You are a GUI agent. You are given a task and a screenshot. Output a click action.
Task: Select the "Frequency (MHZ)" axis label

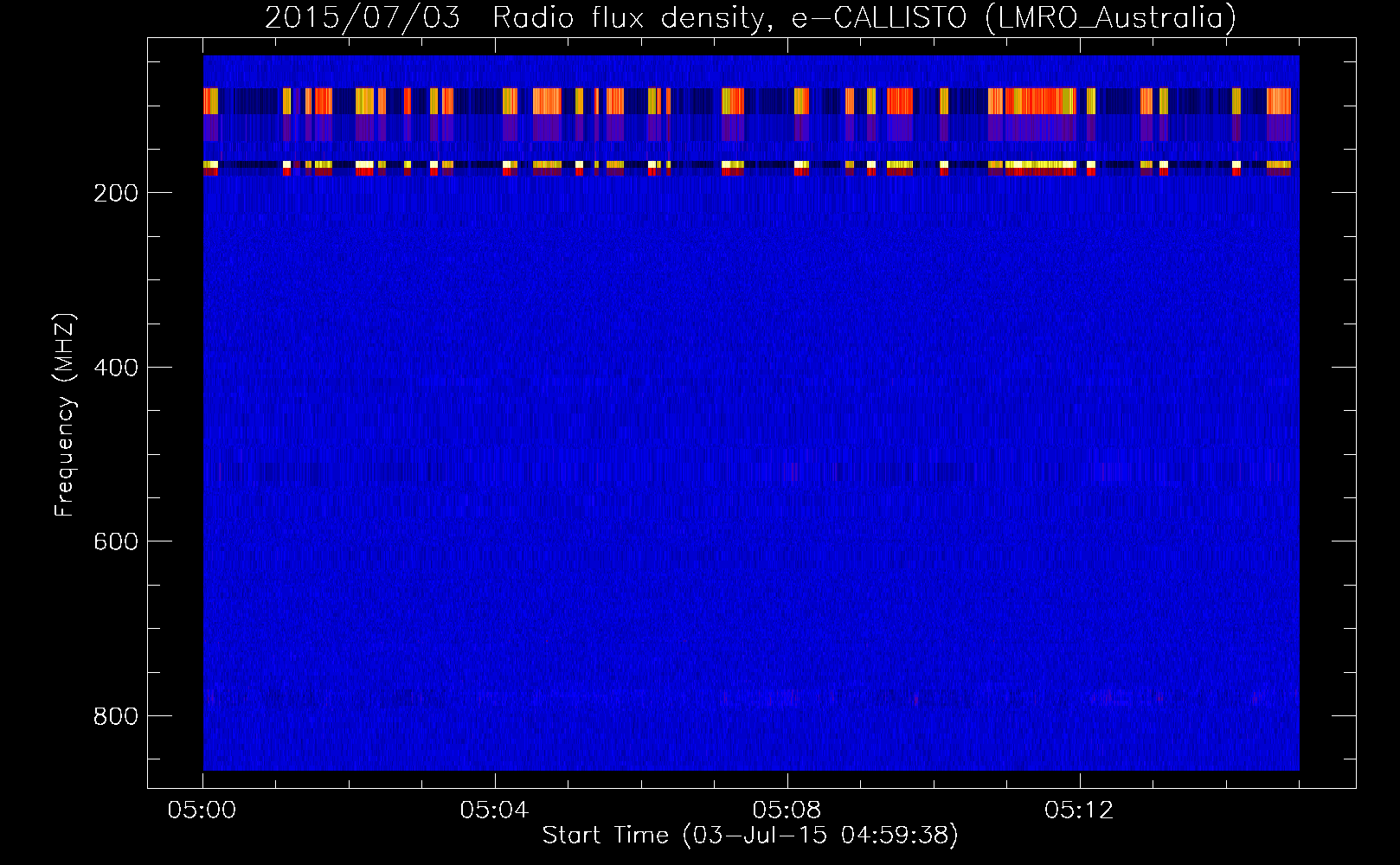pyautogui.click(x=65, y=414)
